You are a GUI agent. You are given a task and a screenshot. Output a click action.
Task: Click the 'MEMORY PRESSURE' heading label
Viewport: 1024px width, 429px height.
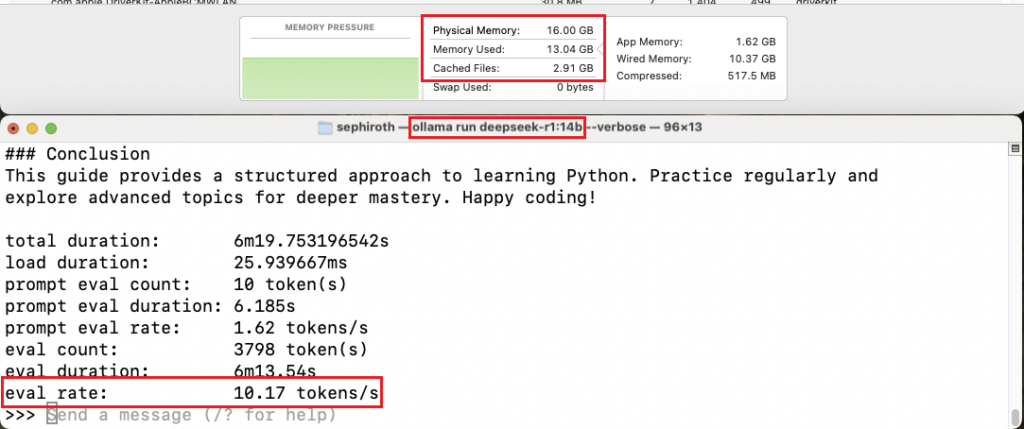tap(330, 27)
